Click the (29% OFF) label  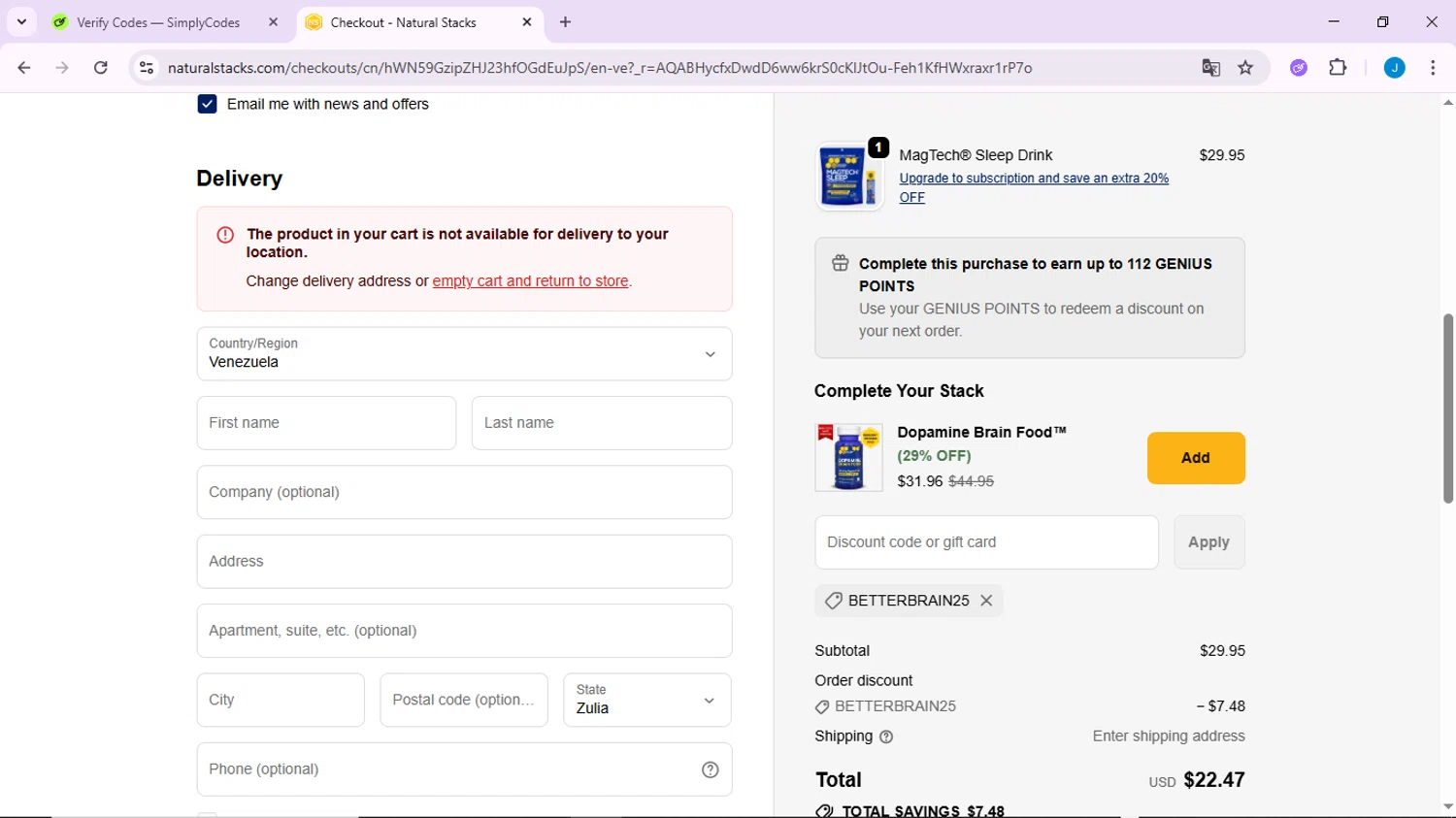(x=934, y=456)
